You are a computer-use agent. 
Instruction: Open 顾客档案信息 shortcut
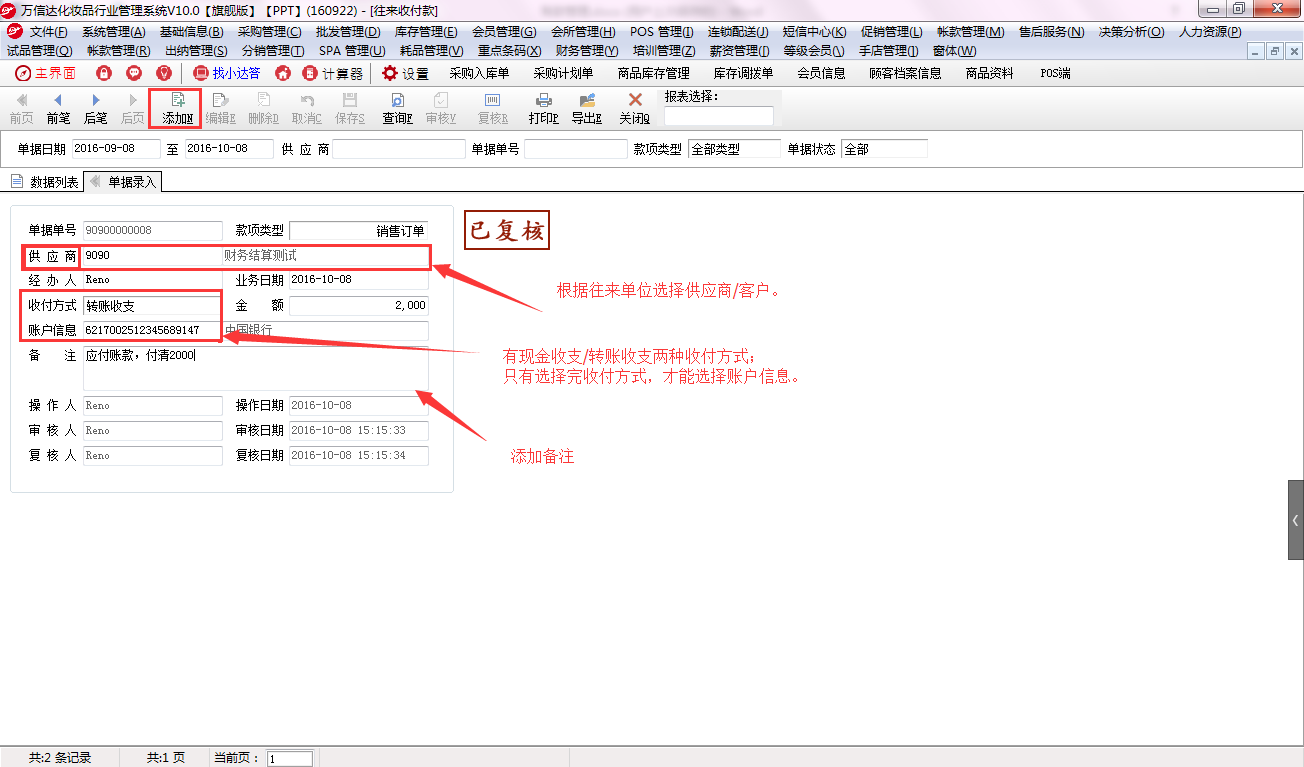click(x=905, y=73)
